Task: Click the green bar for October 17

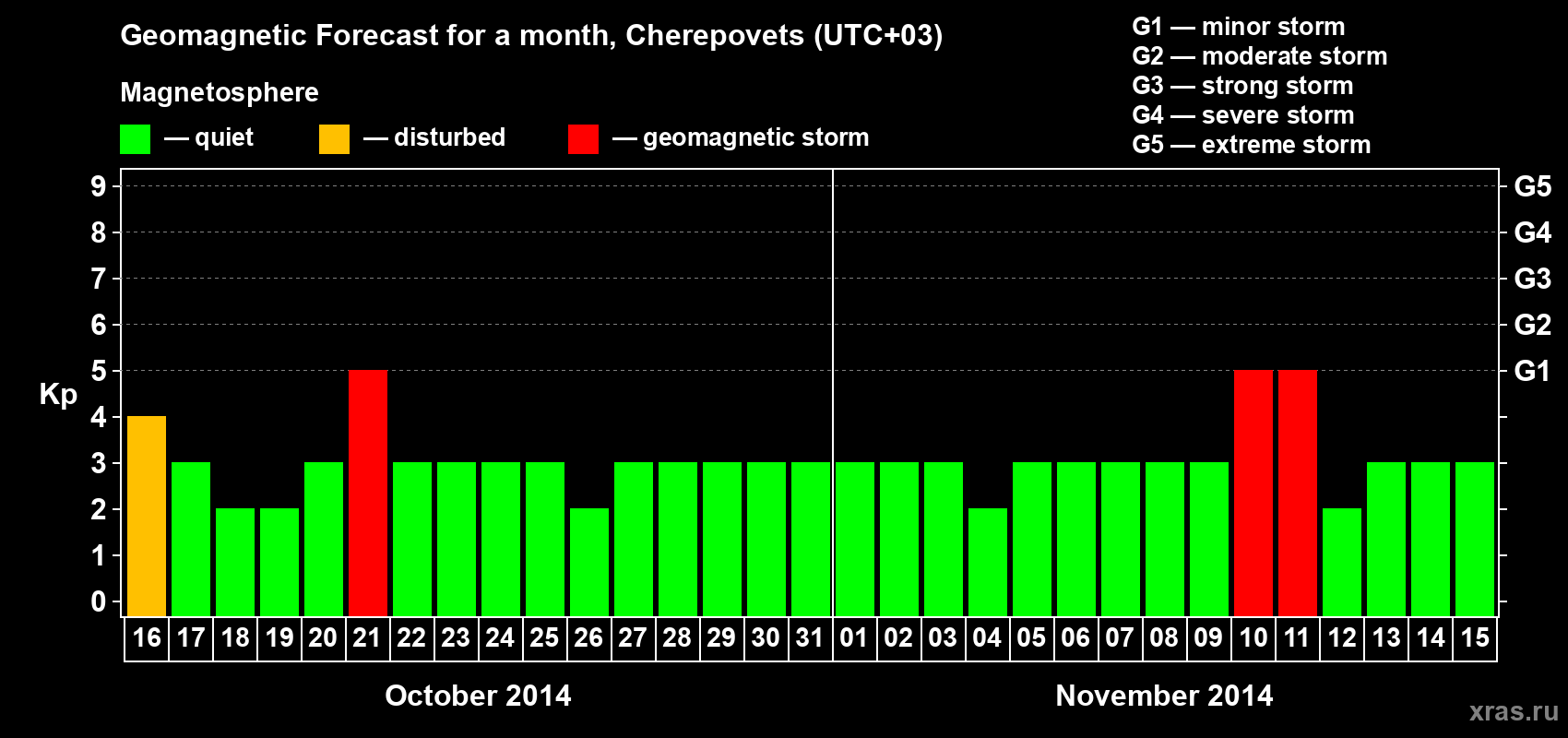Action: click(191, 539)
